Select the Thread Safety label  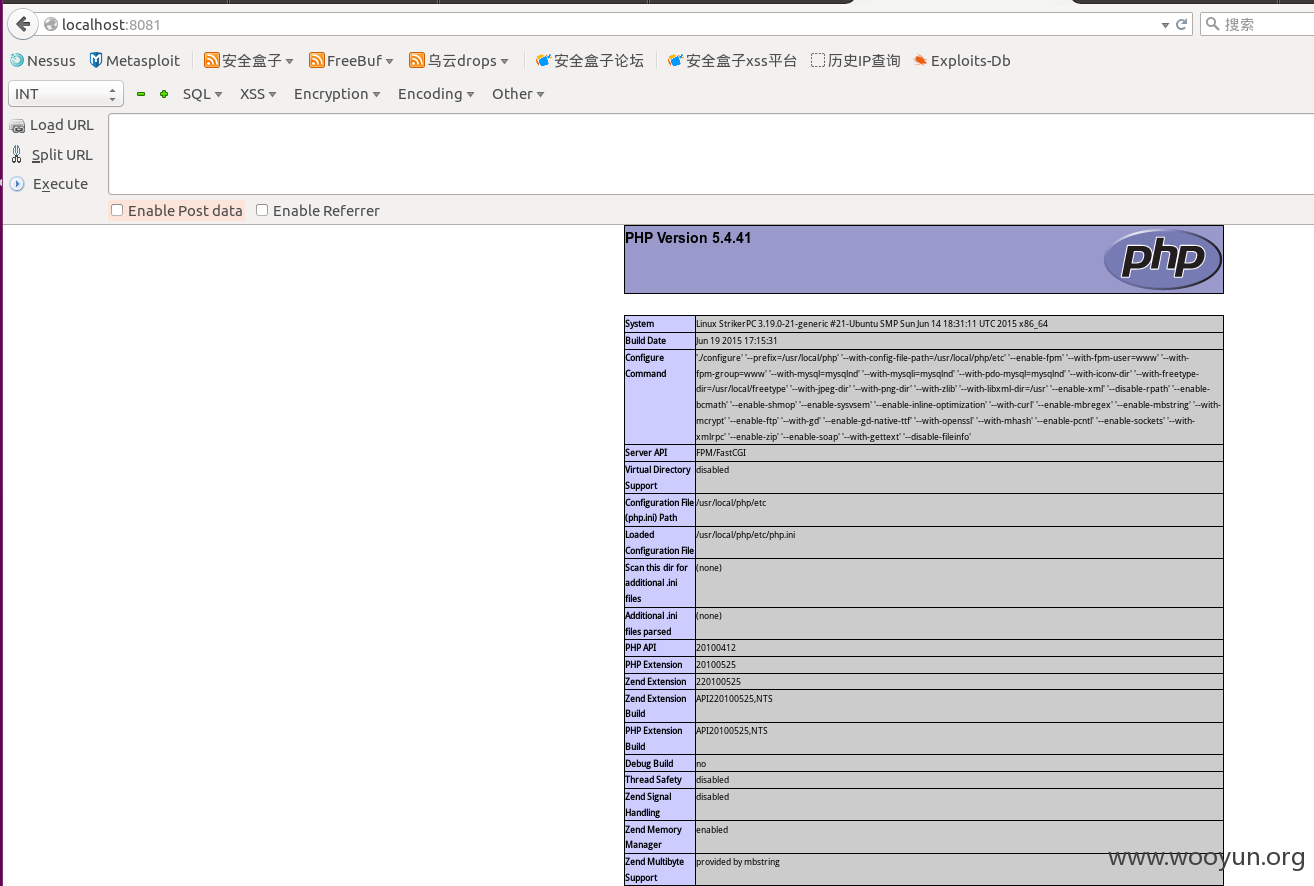click(653, 780)
